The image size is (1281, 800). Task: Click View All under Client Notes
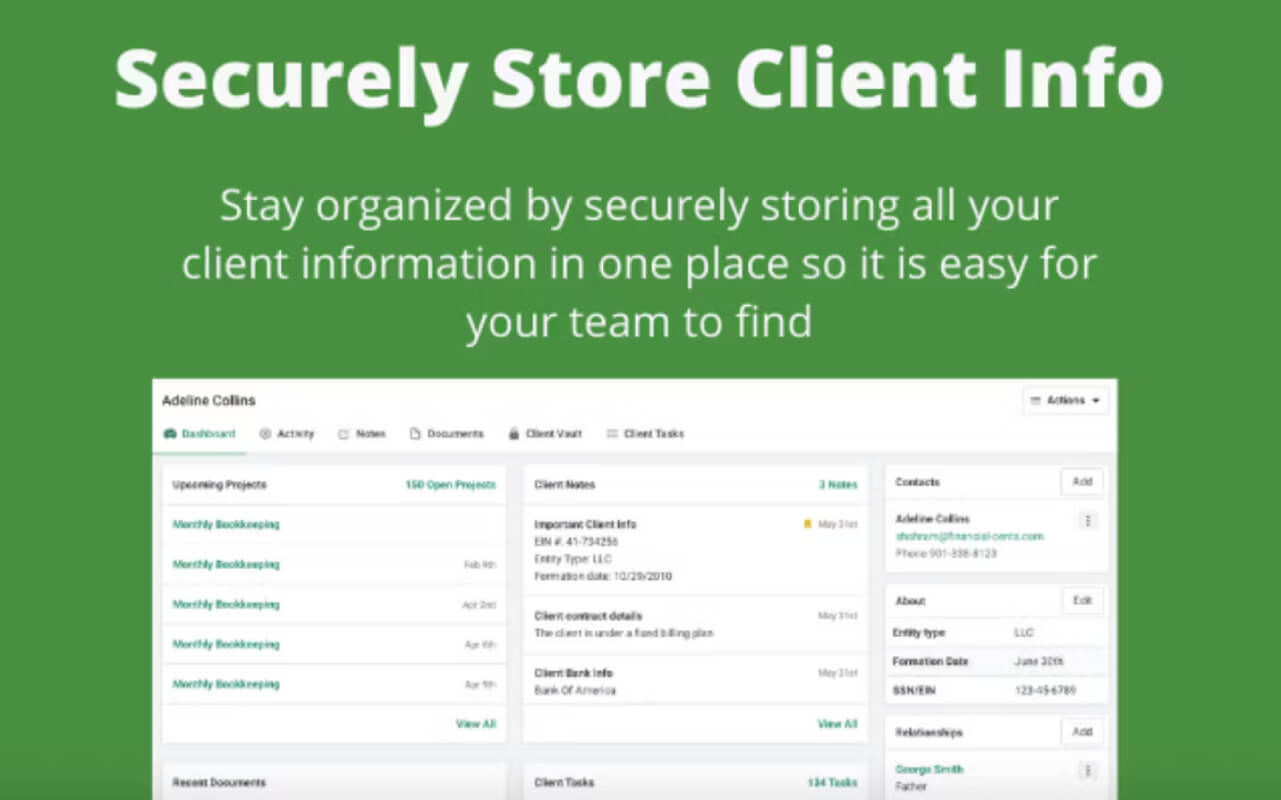tap(838, 724)
